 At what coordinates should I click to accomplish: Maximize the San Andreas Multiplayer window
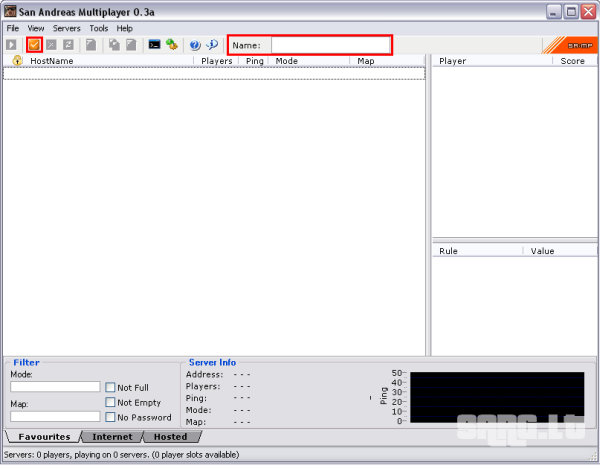[x=571, y=12]
